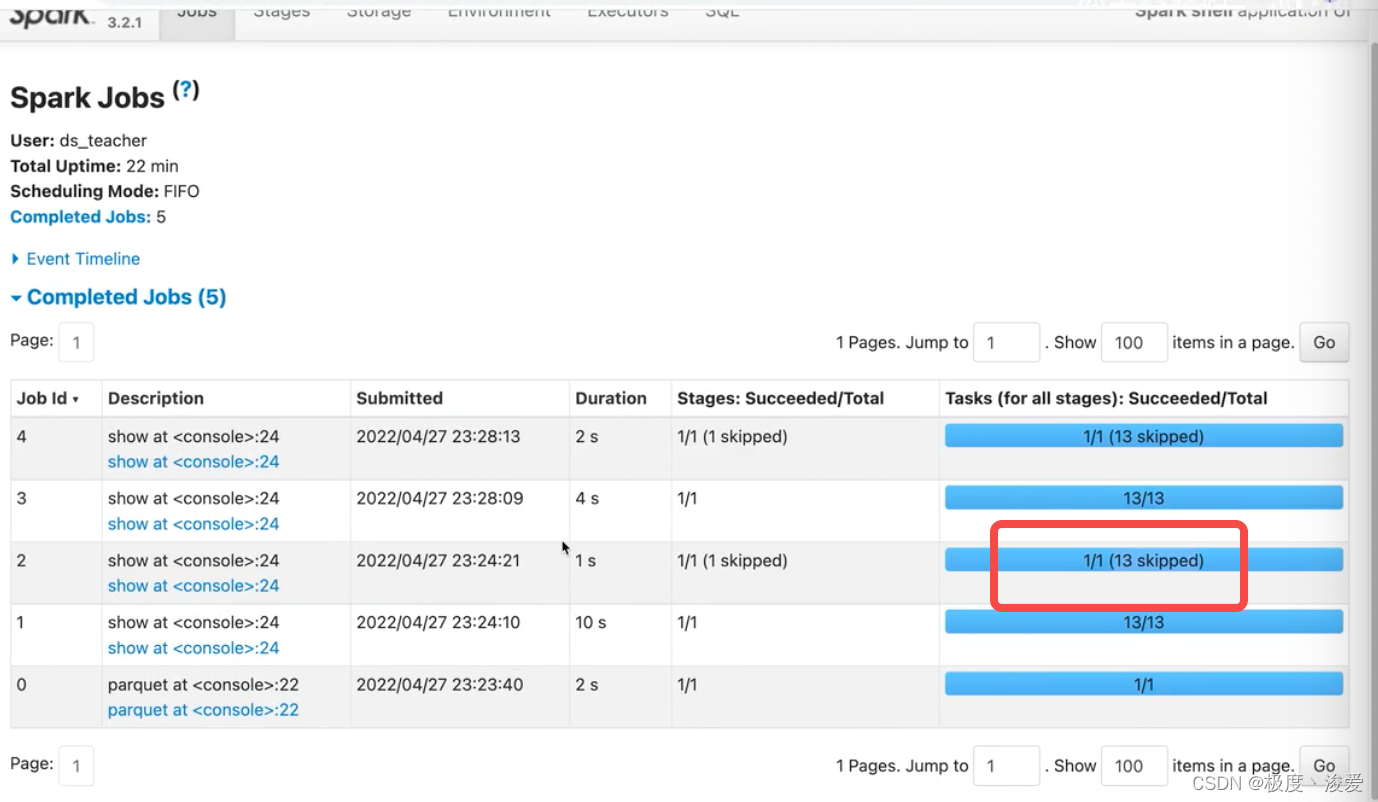Open job 4 show at <console>:24 link

(193, 462)
